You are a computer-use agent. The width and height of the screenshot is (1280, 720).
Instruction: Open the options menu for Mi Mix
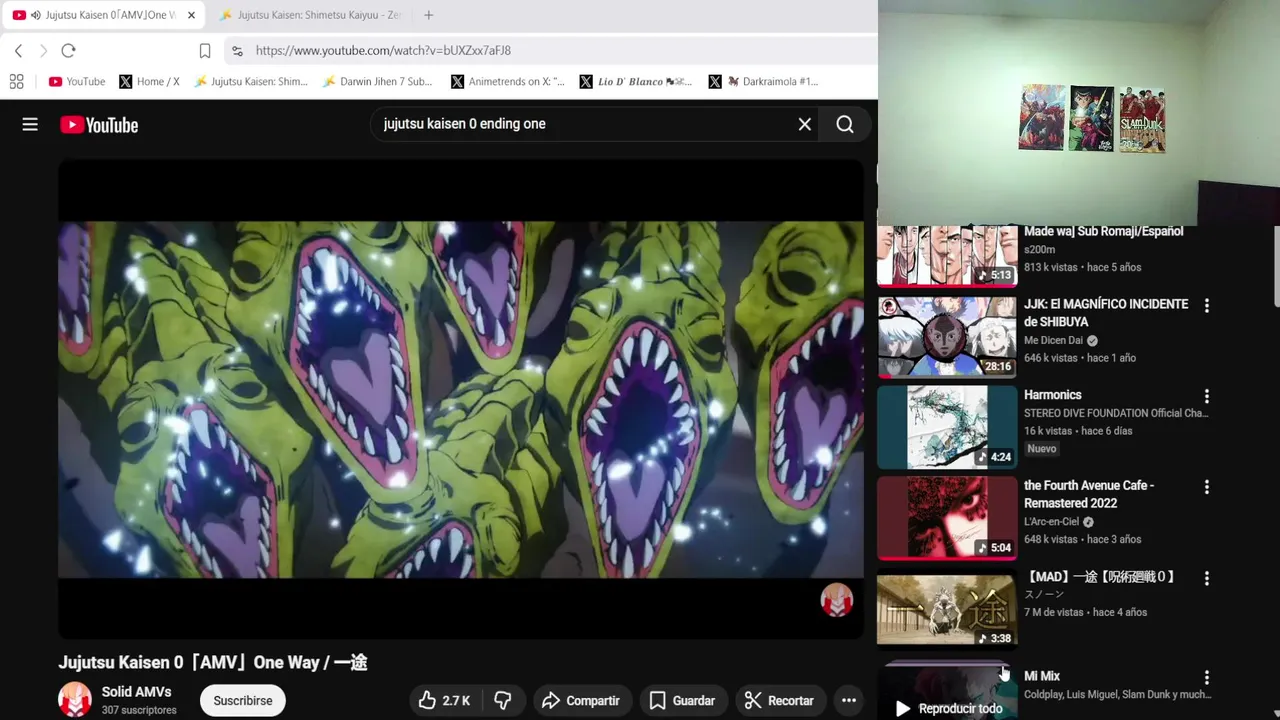[1206, 677]
